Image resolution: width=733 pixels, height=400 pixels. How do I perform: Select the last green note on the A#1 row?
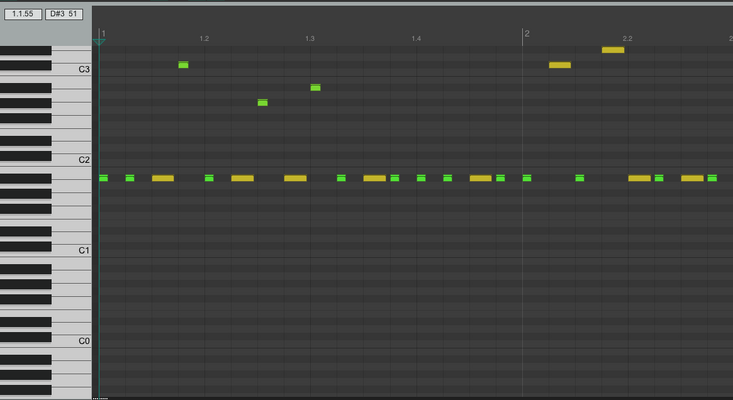712,178
